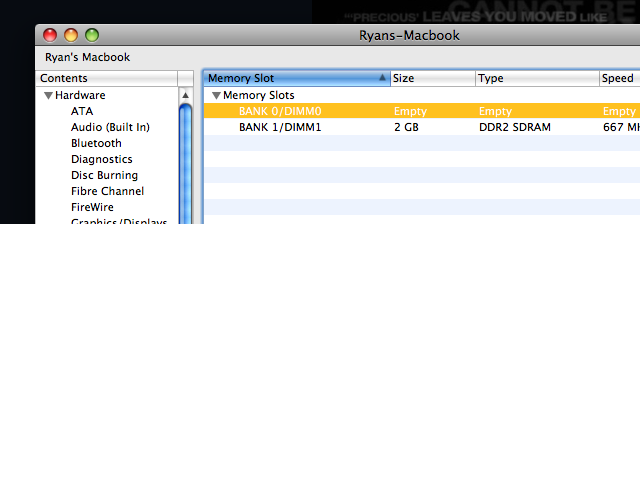Collapse the Hardware tree section

pos(48,96)
